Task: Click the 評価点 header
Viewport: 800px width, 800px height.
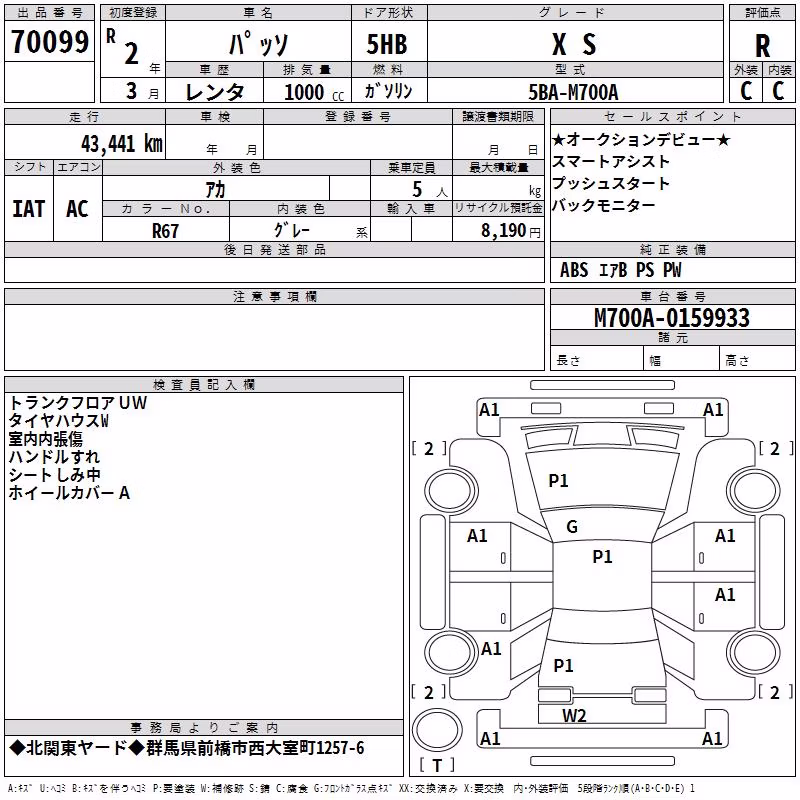Action: [x=762, y=13]
